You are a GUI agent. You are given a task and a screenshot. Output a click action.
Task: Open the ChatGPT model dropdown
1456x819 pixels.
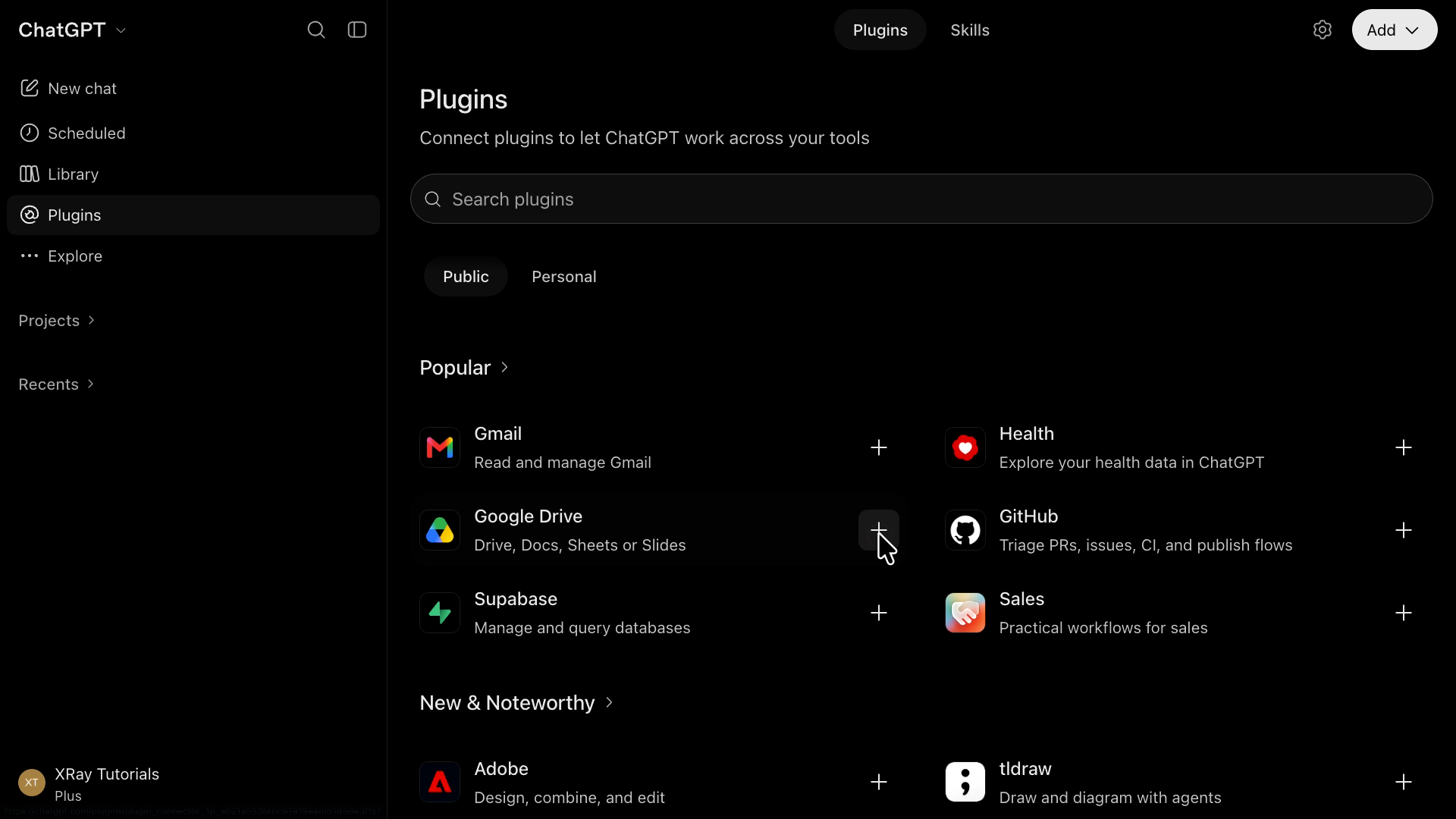click(73, 30)
